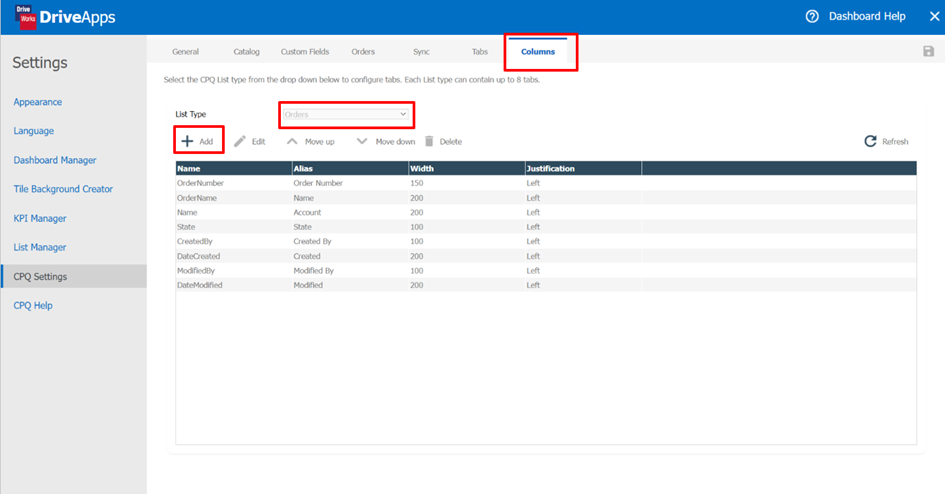Switch to the Catalog tab
Image resolution: width=945 pixels, height=494 pixels.
246,52
